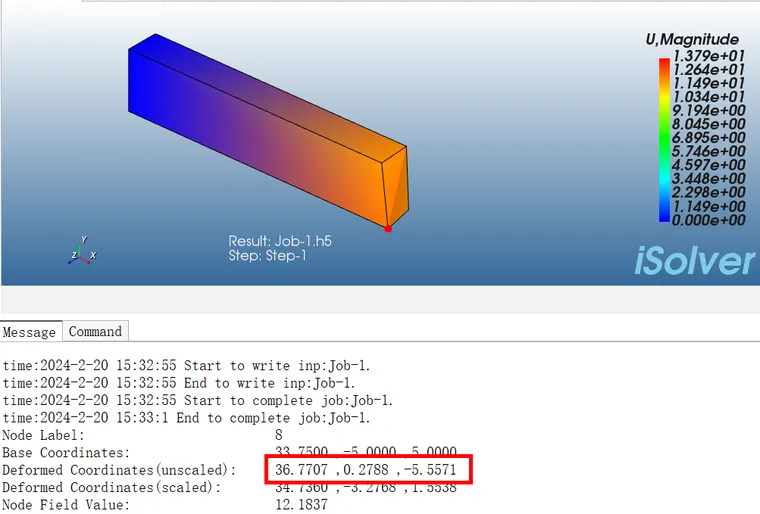
Task: Click the 'Step: Step-1' label
Action: click(x=268, y=256)
